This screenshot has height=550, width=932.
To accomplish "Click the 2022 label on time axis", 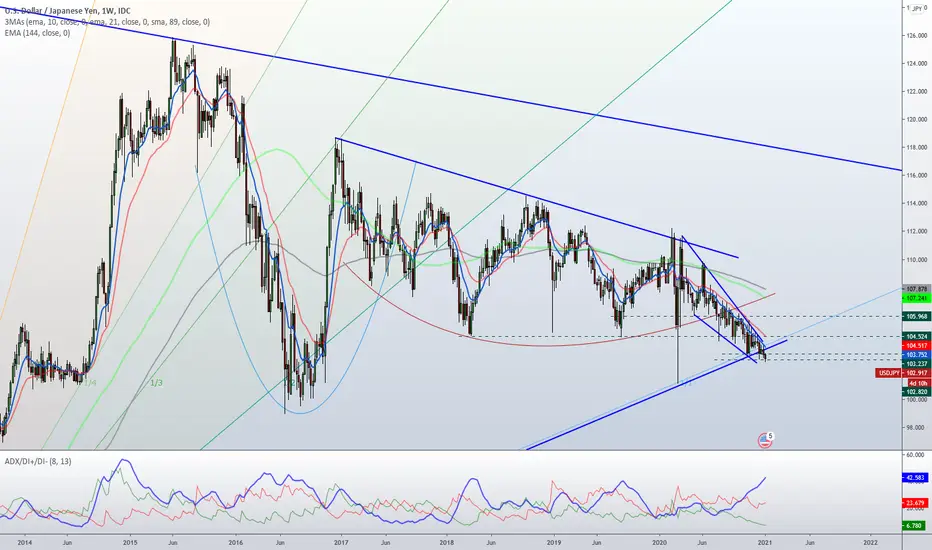I will pos(870,542).
